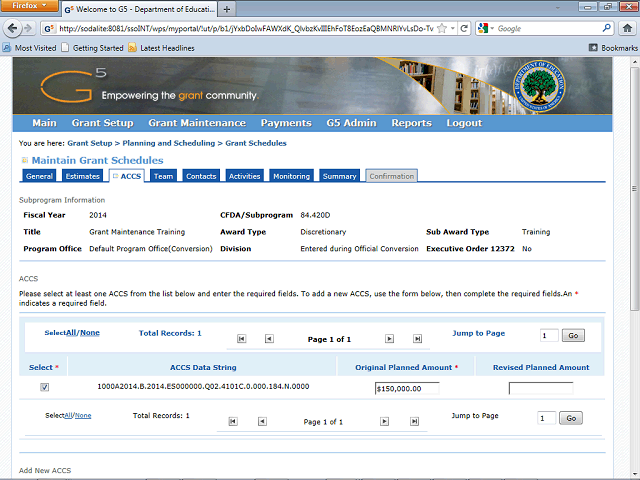Screen dimensions: 640x480
Task: Click the G5 logo in banner
Action: point(73,85)
